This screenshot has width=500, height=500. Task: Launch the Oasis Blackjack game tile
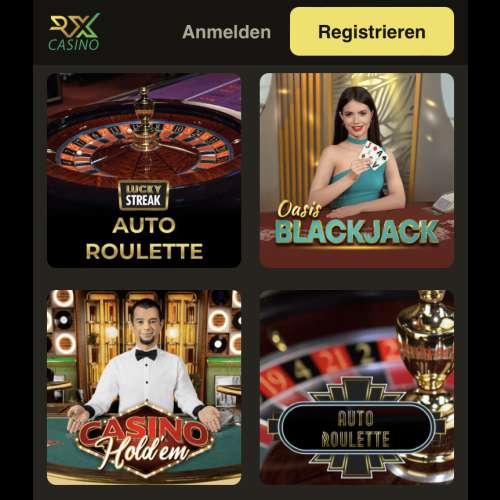pos(357,170)
